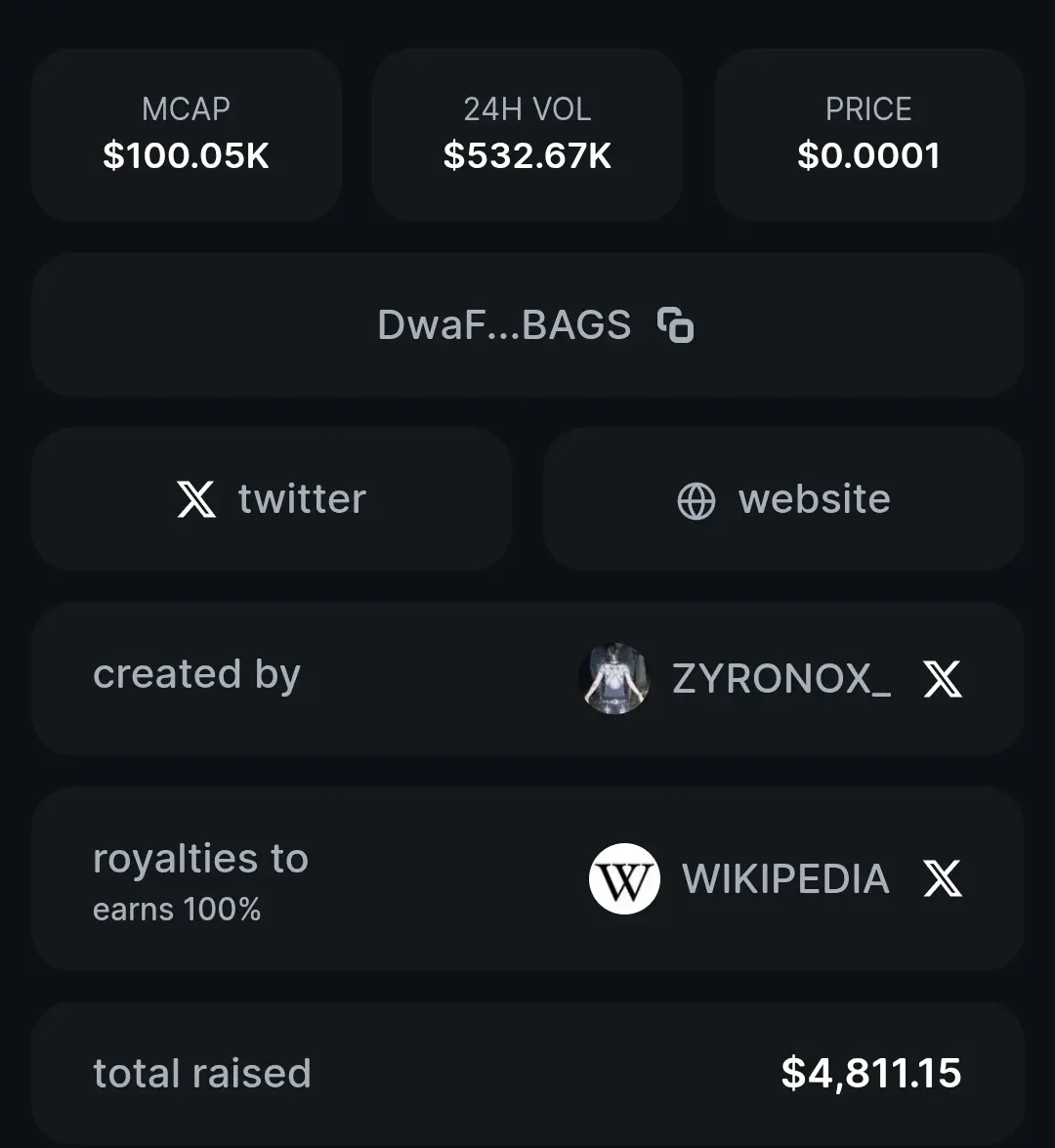Open the website link button
Image resolution: width=1055 pixels, height=1148 pixels.
(783, 499)
